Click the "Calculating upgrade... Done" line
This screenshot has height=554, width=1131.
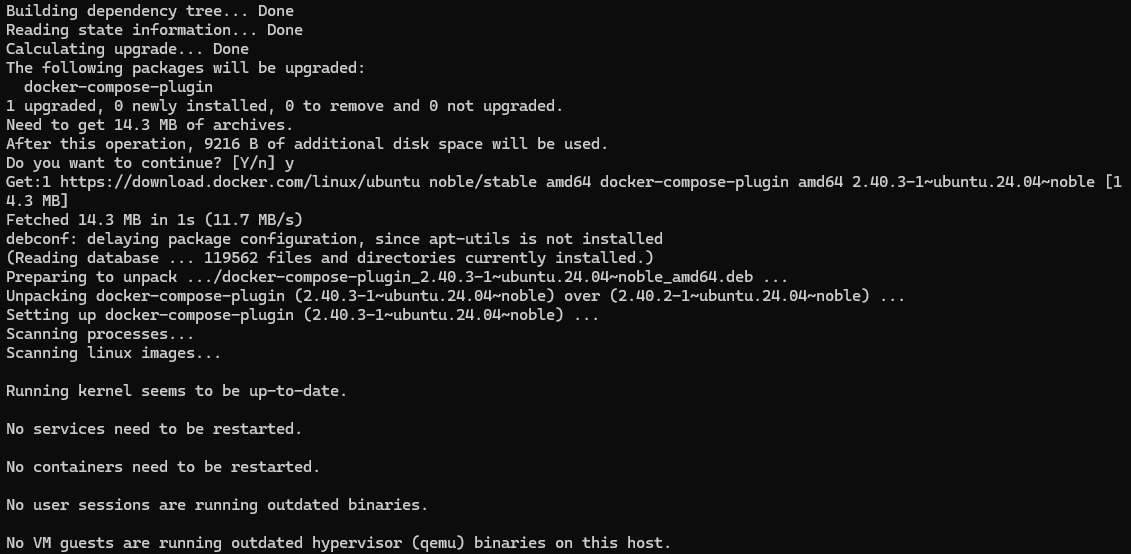(x=127, y=49)
